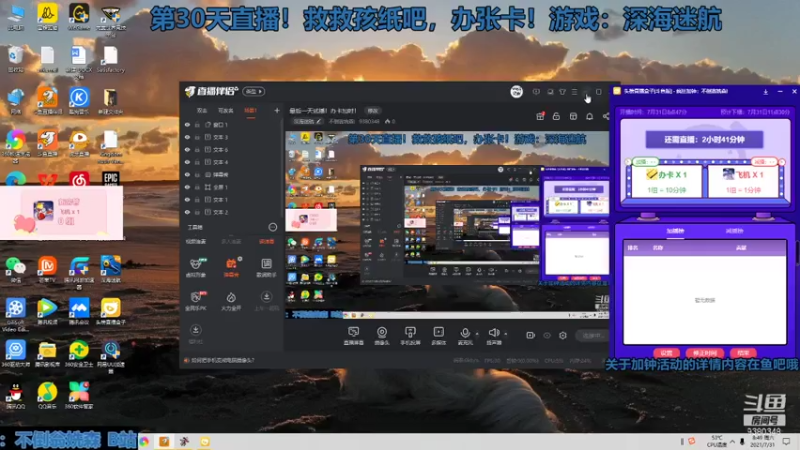Image resolution: width=800 pixels, height=450 pixels.
Task: Hide the 文本4 source layer
Action: coord(187,162)
